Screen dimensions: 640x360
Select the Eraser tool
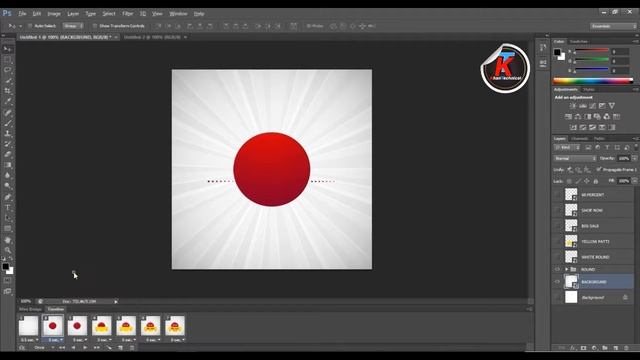[7, 155]
